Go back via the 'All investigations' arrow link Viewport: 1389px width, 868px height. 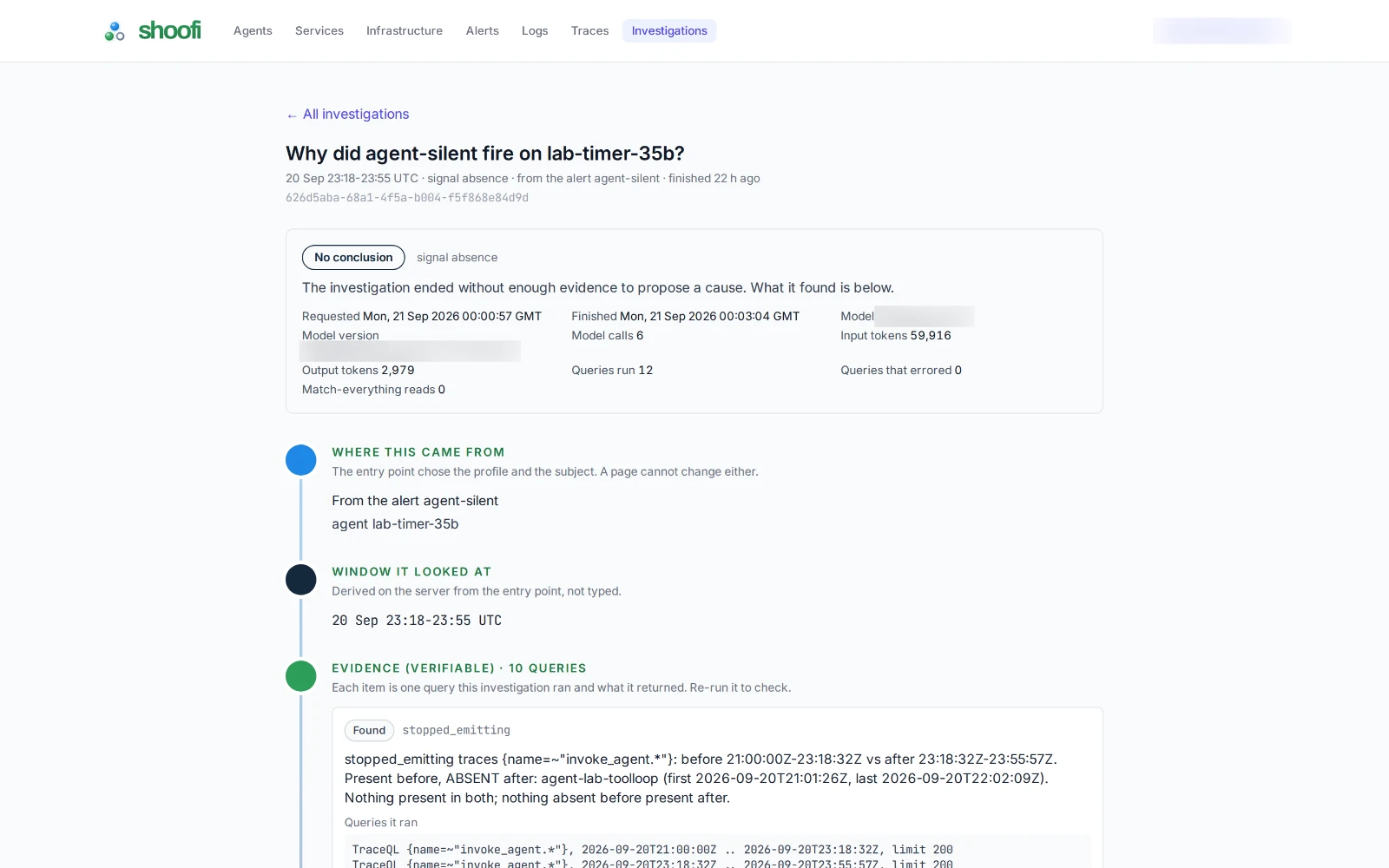pos(347,114)
